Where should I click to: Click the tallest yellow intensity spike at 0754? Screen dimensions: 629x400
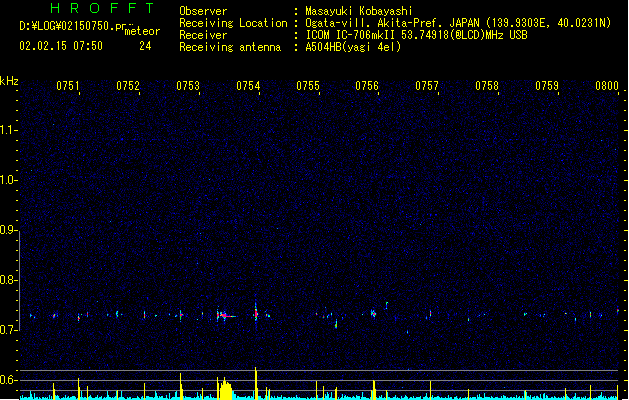[256, 383]
